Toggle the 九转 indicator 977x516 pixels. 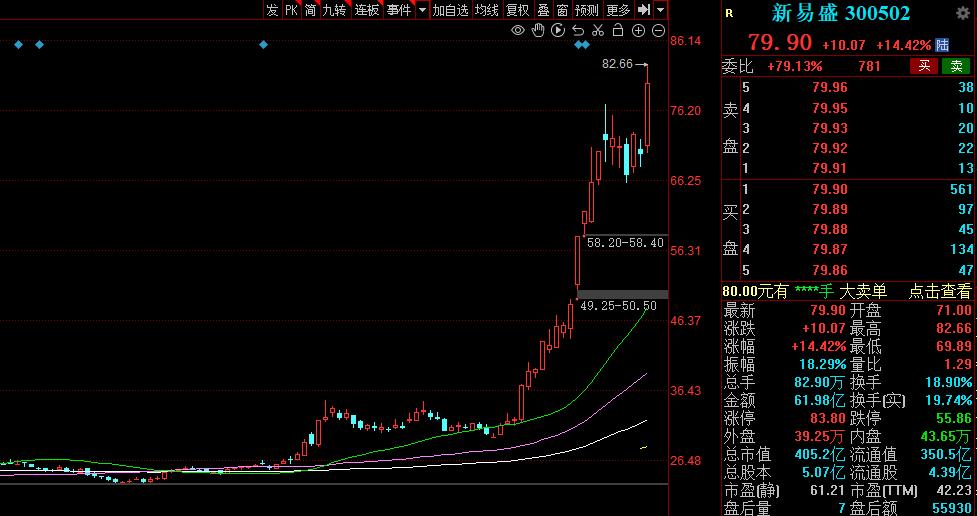point(335,9)
